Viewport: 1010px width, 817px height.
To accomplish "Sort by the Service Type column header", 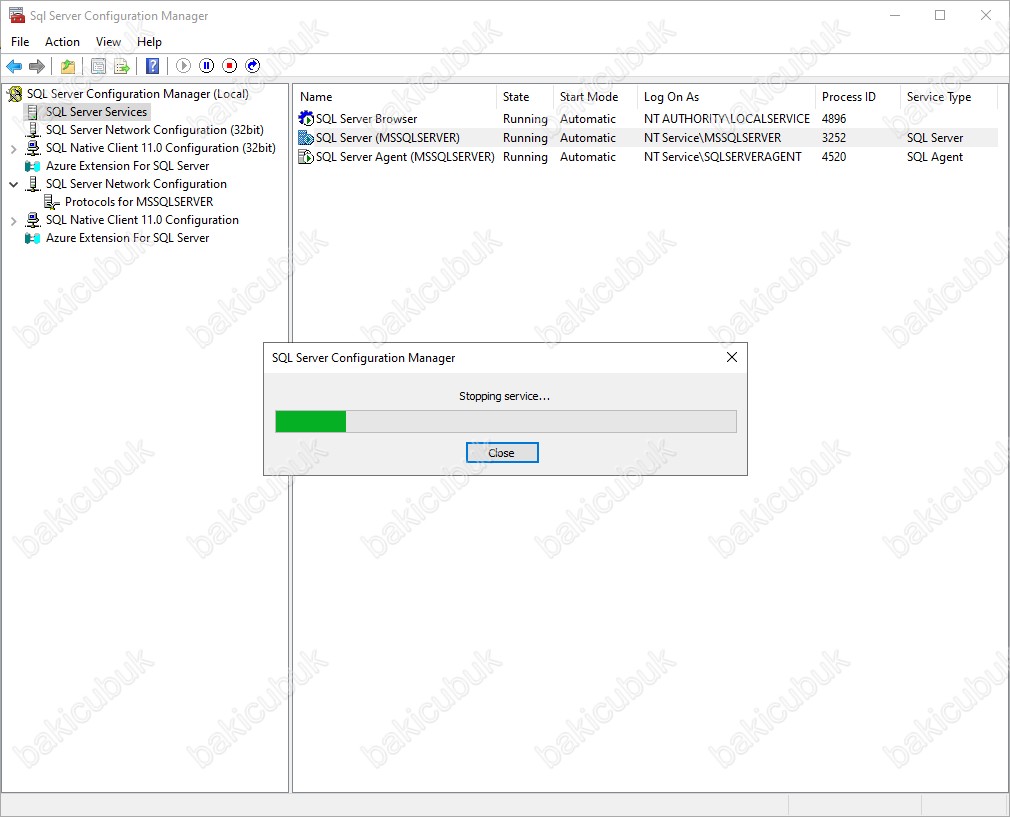I will pyautogui.click(x=948, y=97).
